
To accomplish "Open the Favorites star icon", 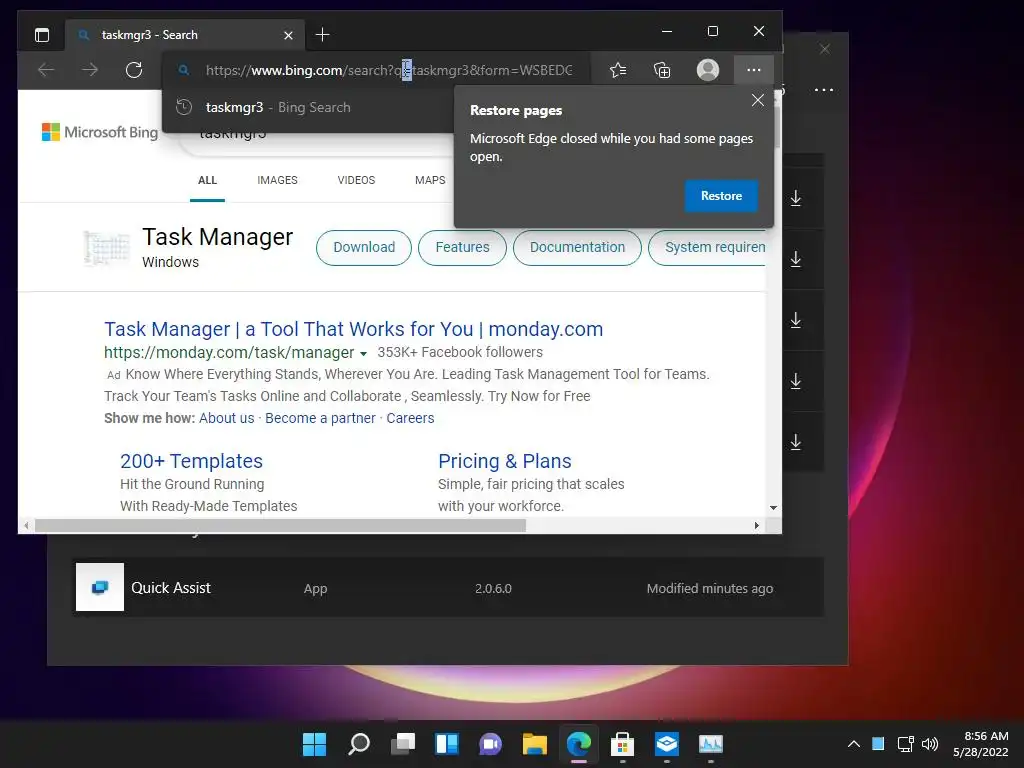I will (618, 70).
